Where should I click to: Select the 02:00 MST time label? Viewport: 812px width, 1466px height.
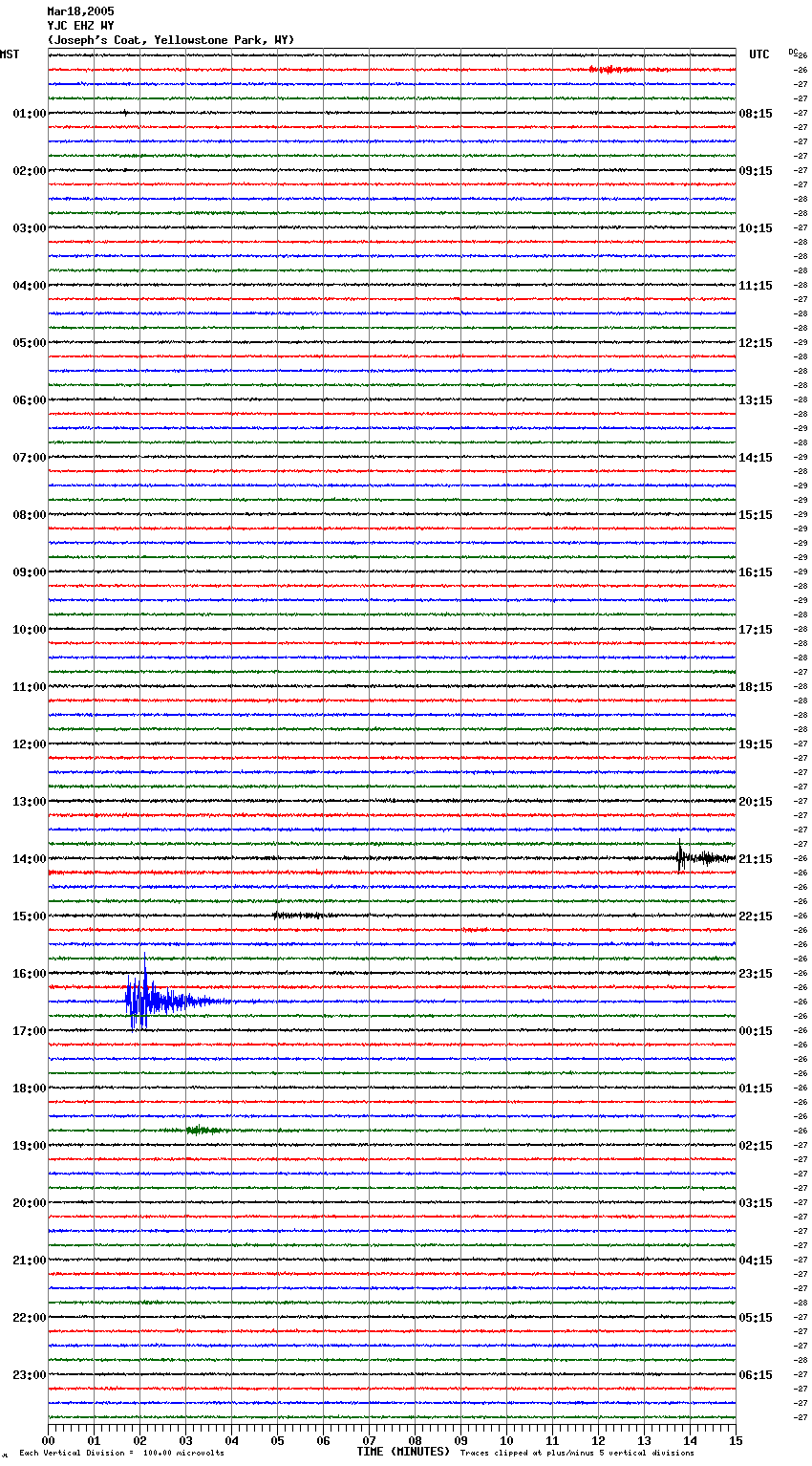coord(30,171)
